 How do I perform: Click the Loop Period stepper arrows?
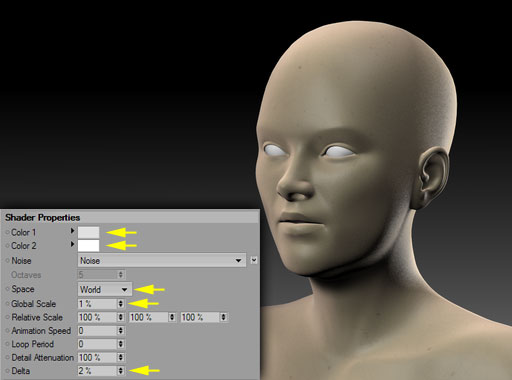pos(121,344)
